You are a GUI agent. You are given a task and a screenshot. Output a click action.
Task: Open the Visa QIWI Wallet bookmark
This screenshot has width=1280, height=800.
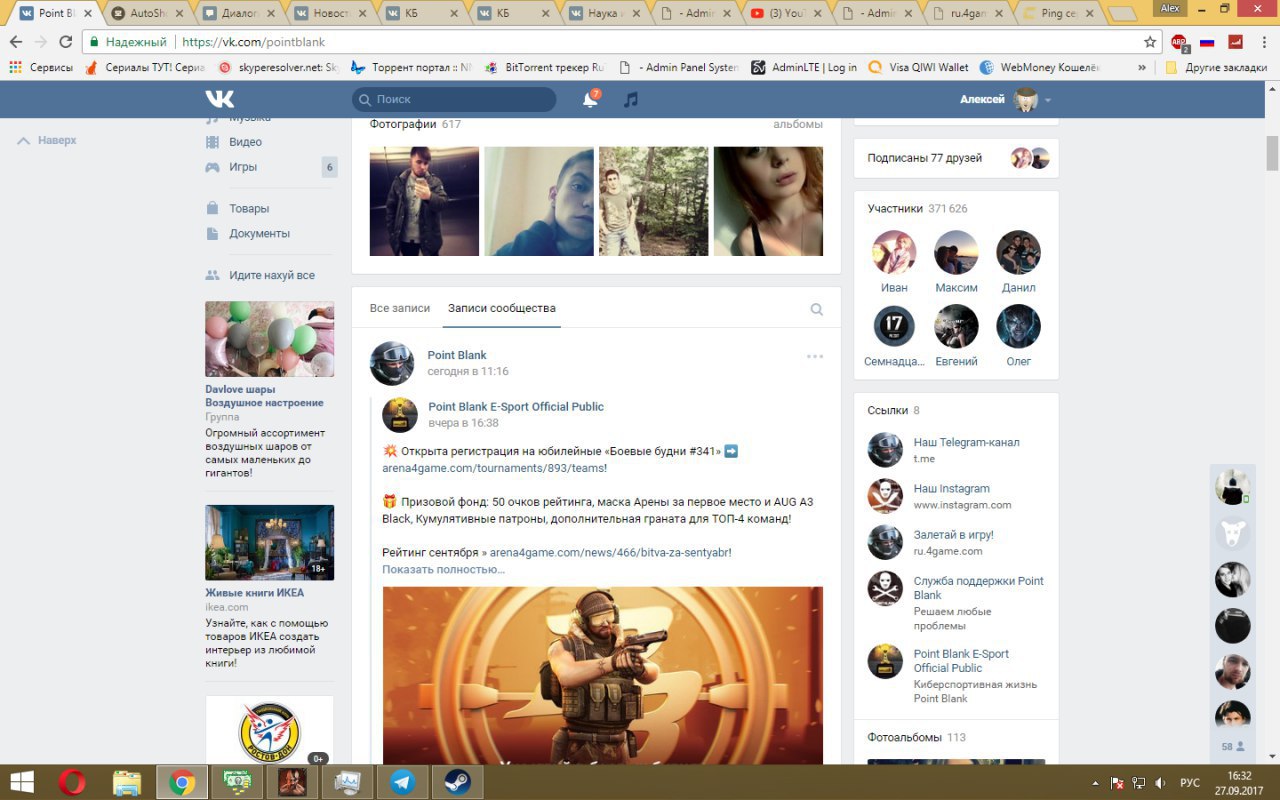click(x=919, y=67)
